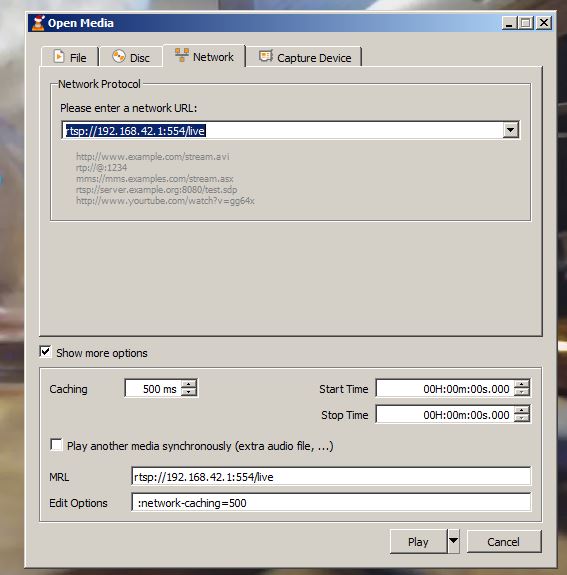Switch to the Capture Device tab
567x575 pixels.
click(304, 57)
